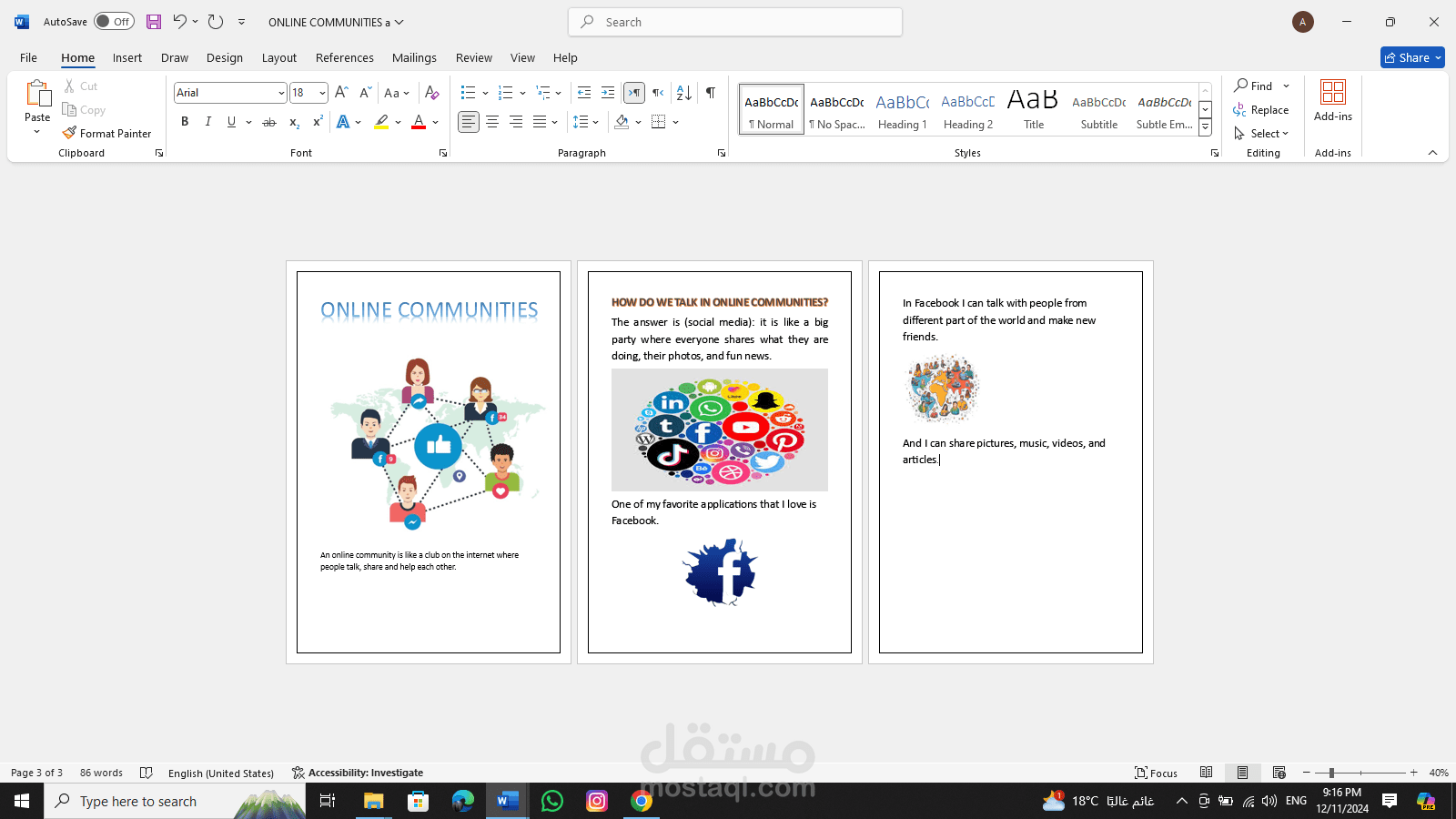The width and height of the screenshot is (1456, 819).
Task: Increase font size with the grow font icon
Action: pos(341,93)
